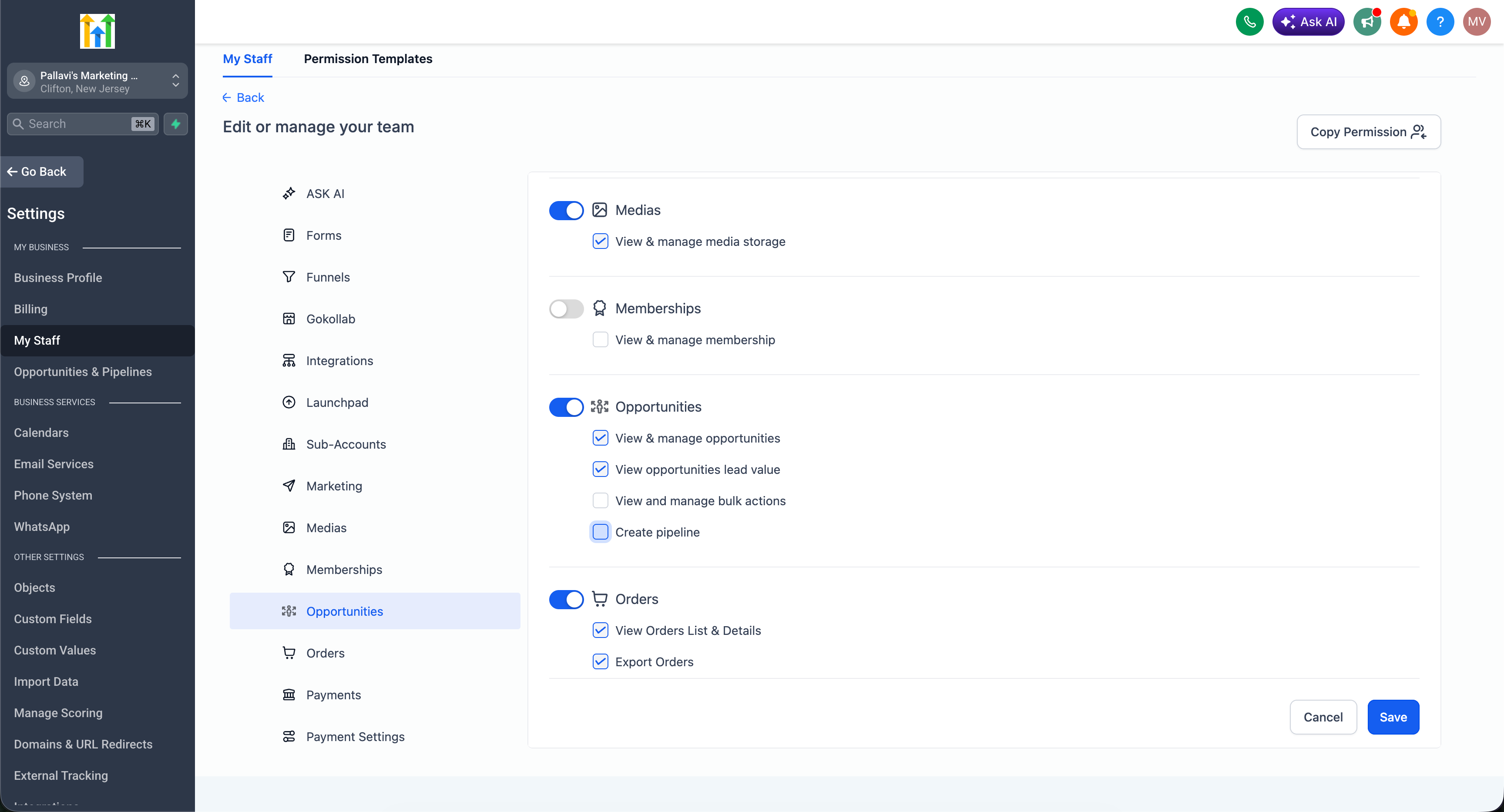The height and width of the screenshot is (812, 1504).
Task: Open Import Data settings
Action: (46, 681)
